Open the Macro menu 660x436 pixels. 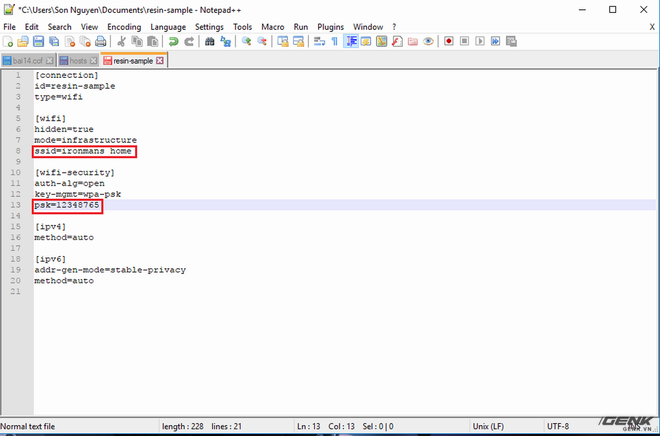click(x=273, y=27)
